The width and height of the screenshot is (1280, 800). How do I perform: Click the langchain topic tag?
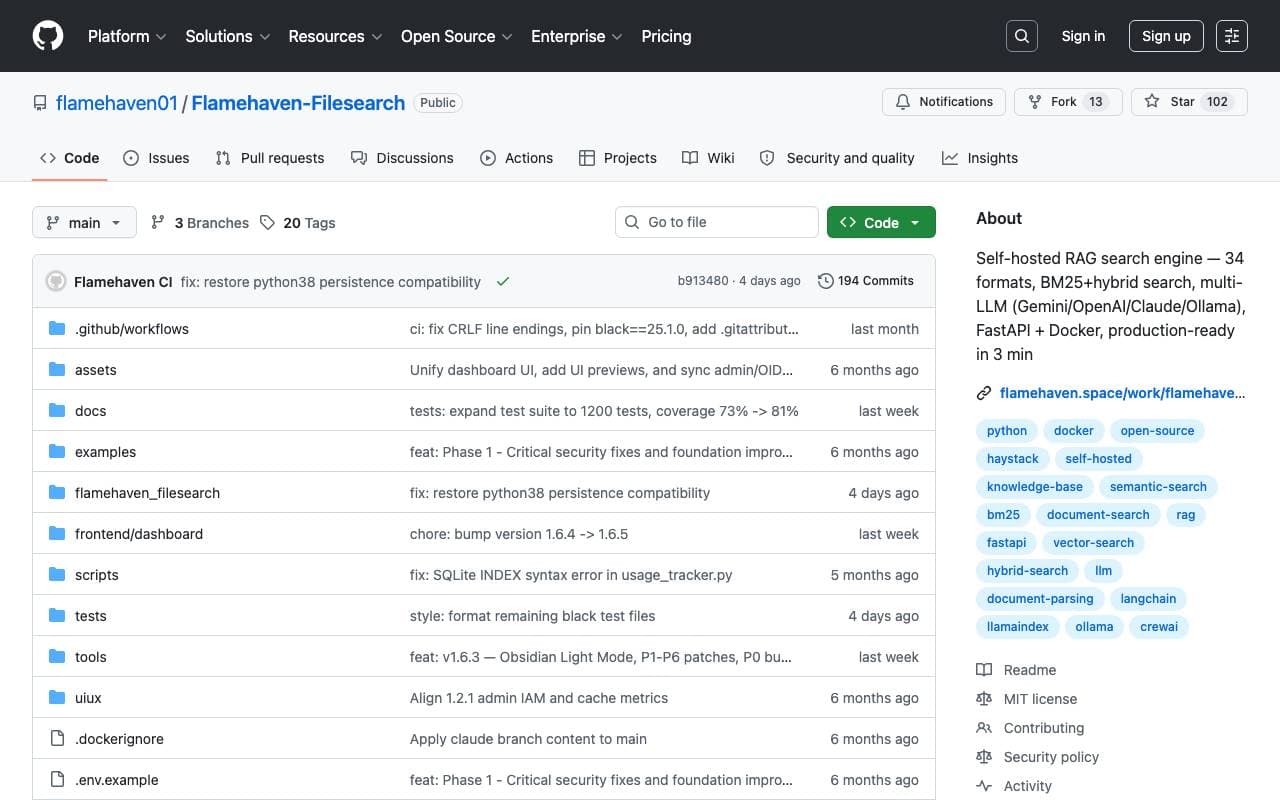(1148, 599)
